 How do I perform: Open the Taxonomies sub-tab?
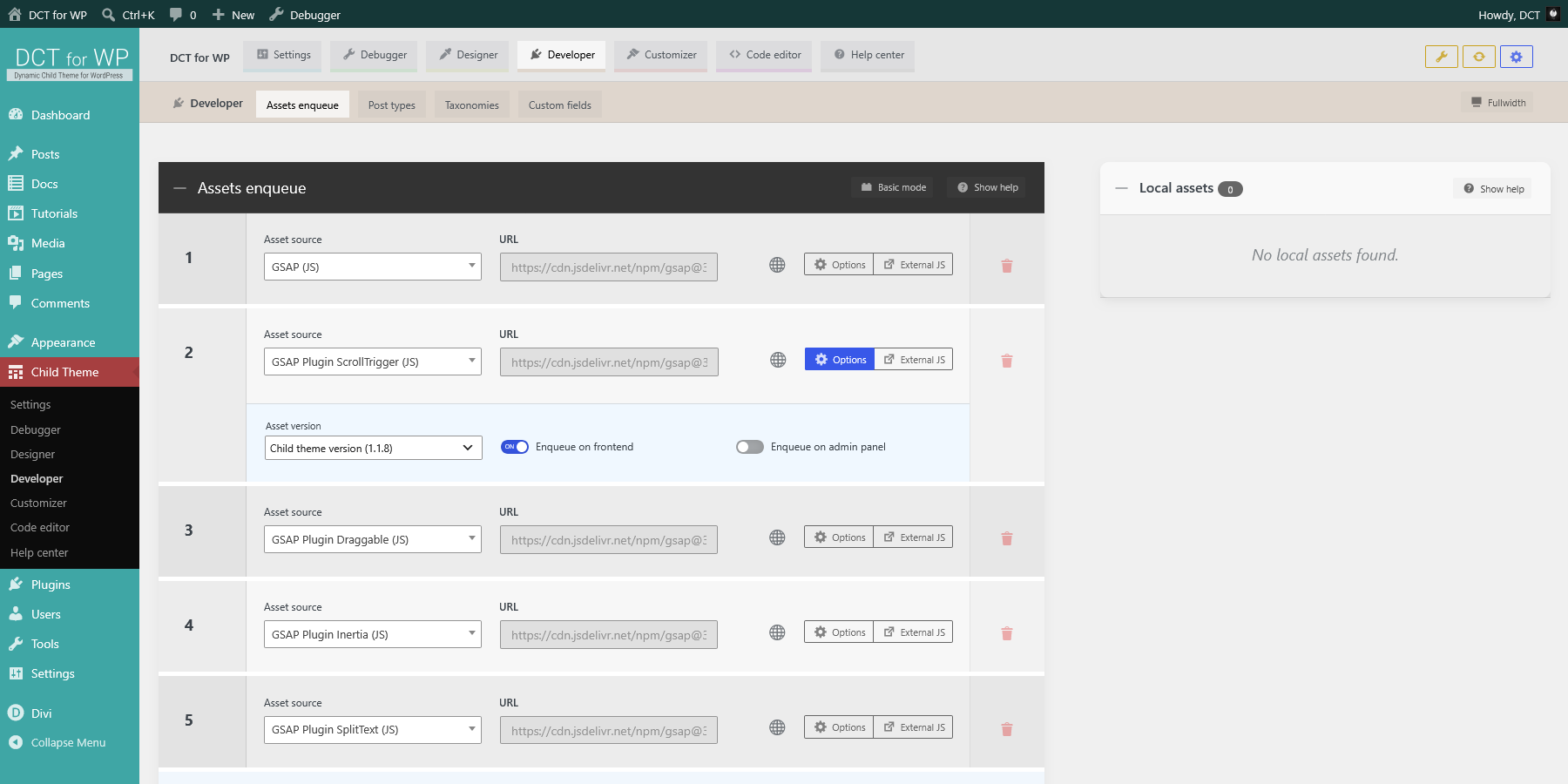click(x=472, y=105)
